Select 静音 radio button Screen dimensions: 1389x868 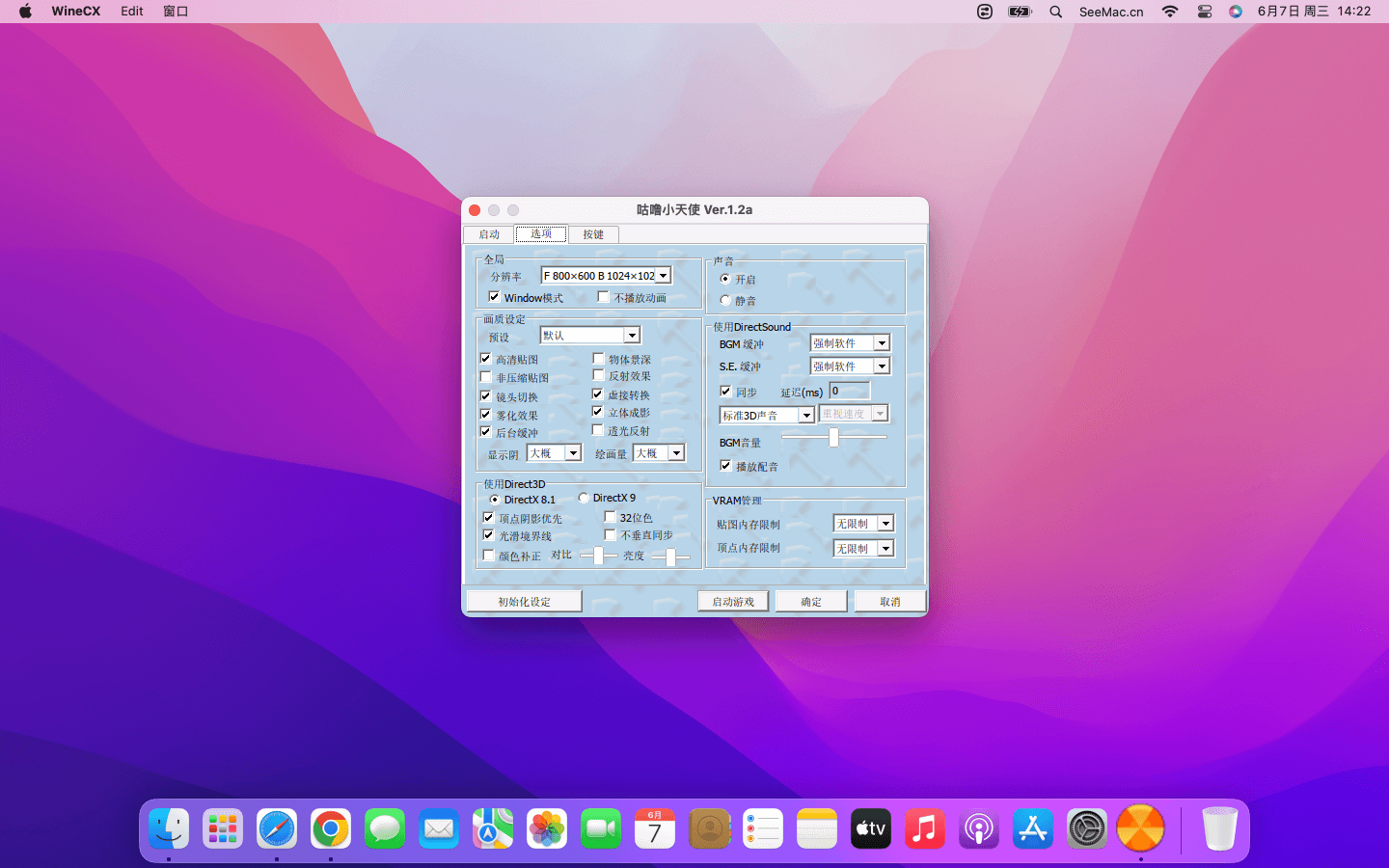(x=725, y=301)
